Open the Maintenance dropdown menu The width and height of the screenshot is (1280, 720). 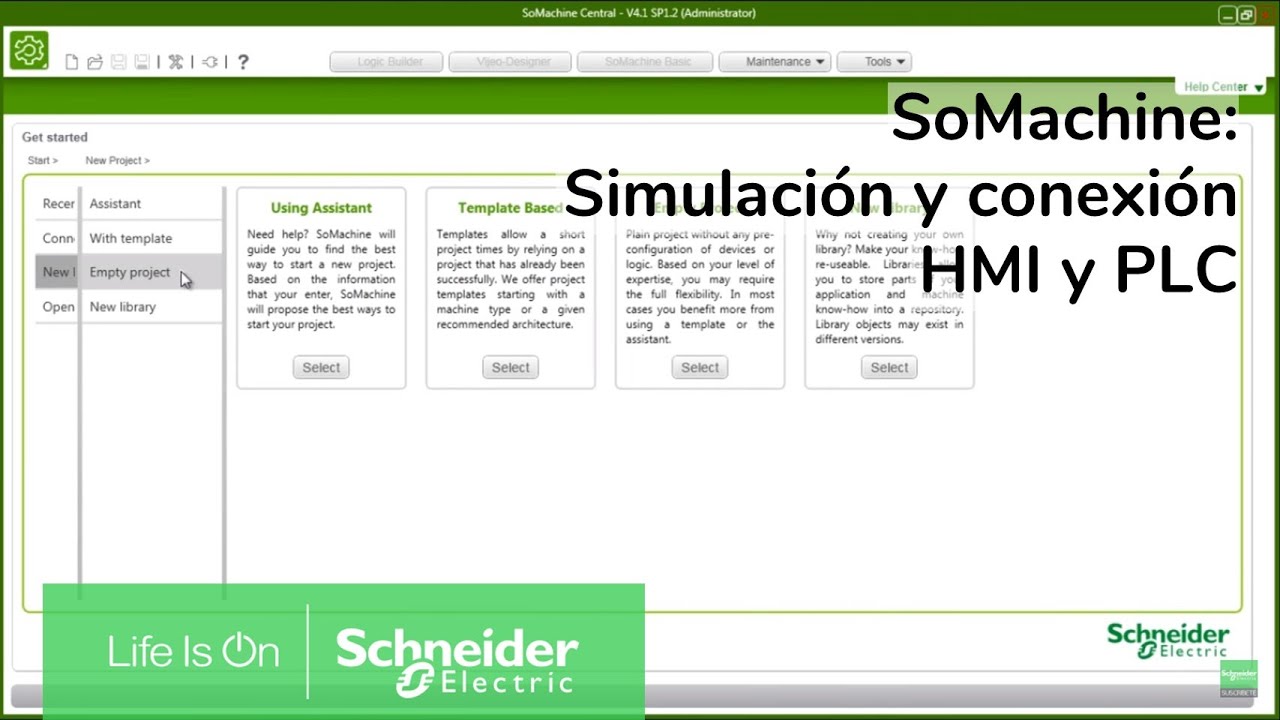(776, 62)
